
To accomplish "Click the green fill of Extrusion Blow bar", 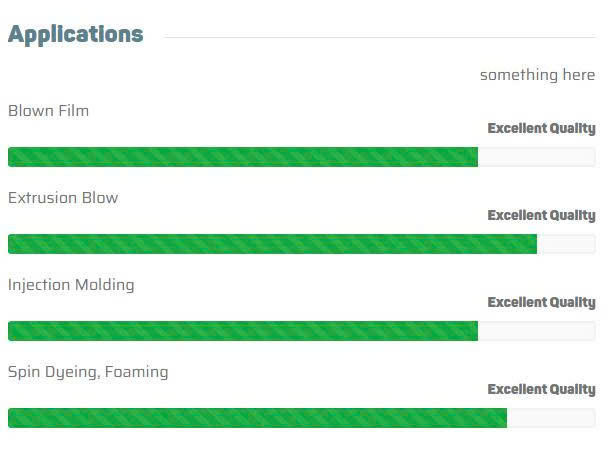I will [x=272, y=244].
